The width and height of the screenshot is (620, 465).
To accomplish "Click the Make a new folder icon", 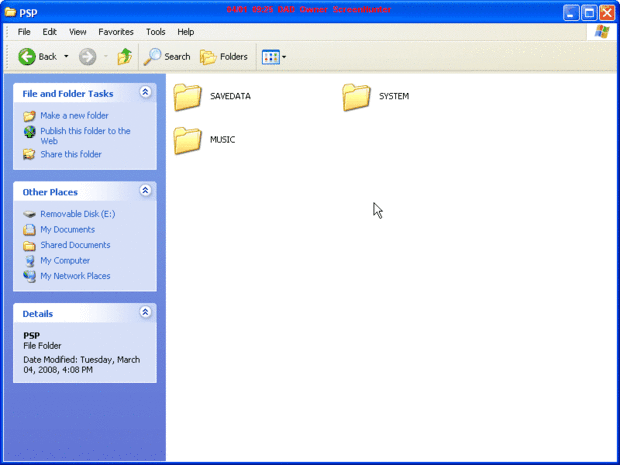I will 29,116.
